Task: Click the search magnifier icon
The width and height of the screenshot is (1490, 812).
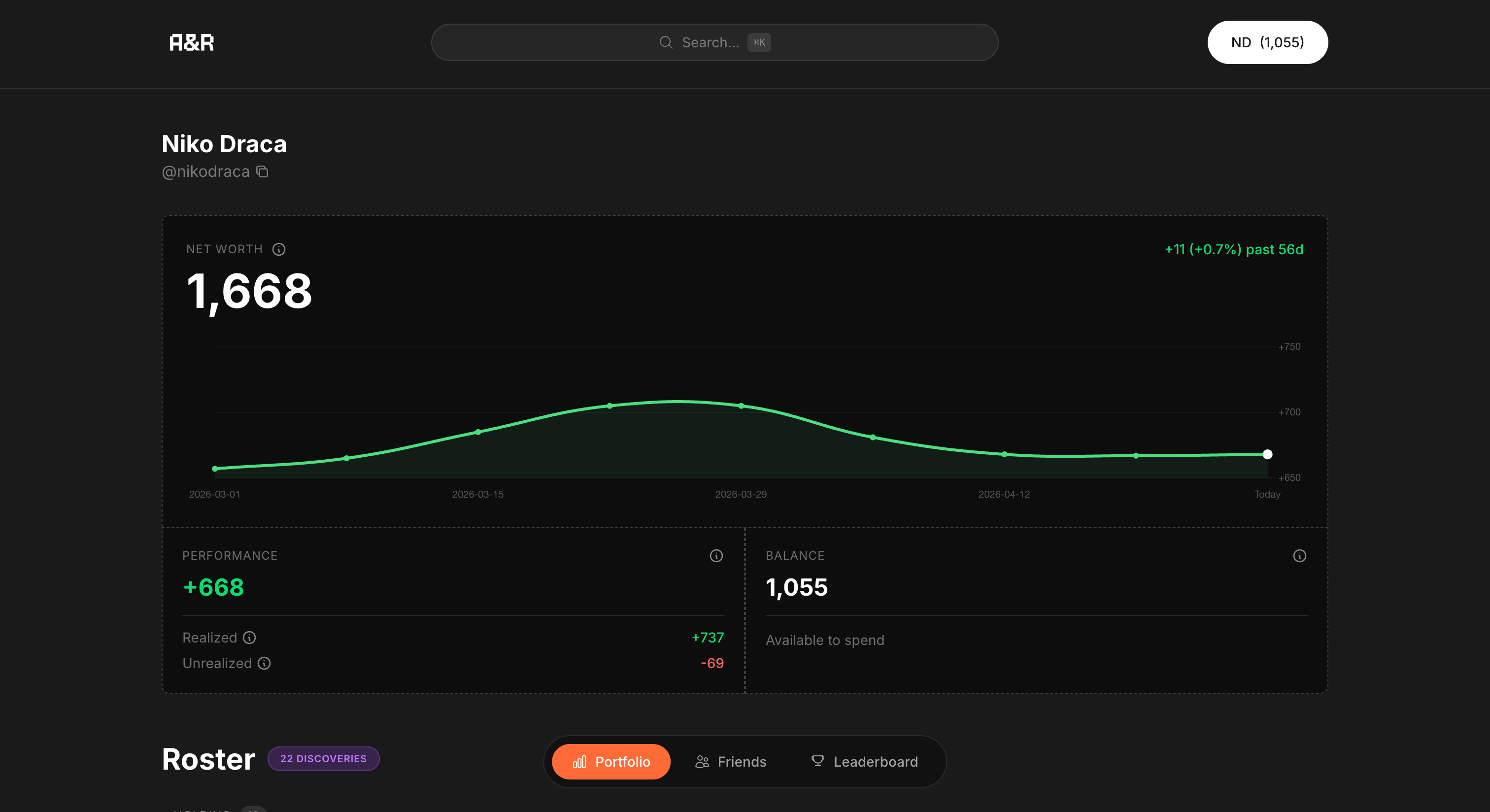Action: tap(666, 42)
